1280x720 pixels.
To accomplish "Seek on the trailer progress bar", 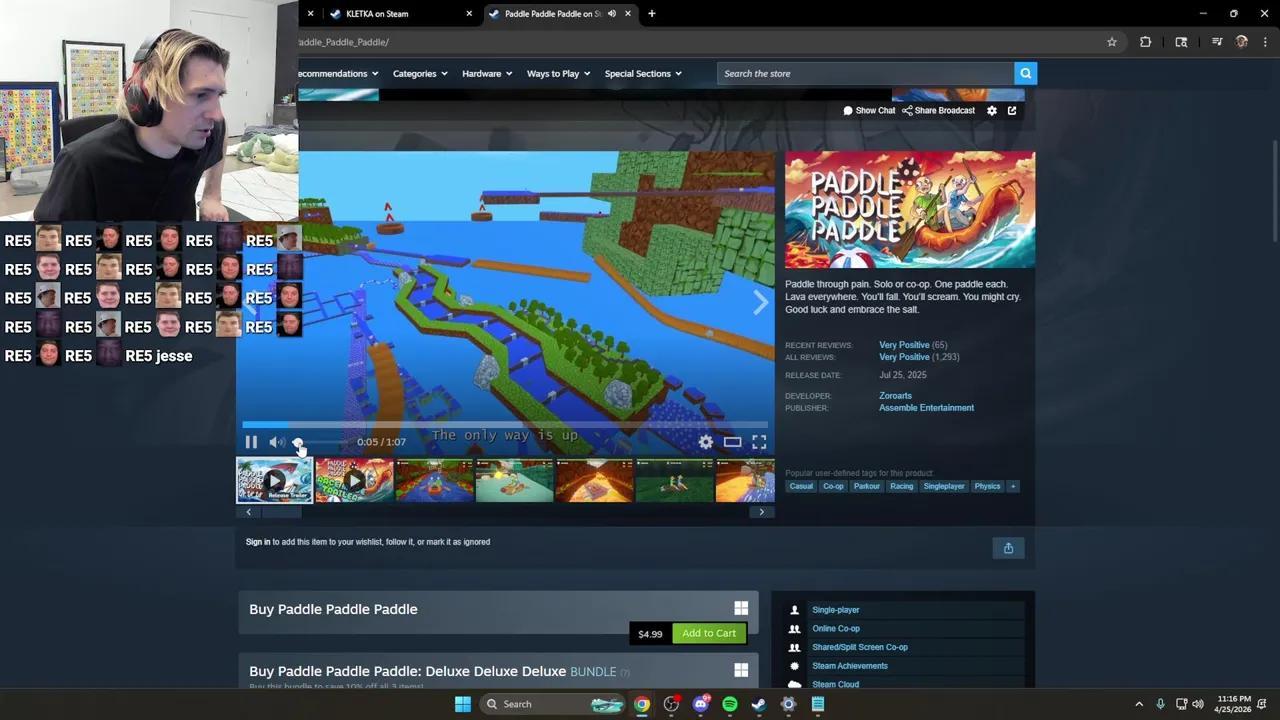I will (505, 424).
